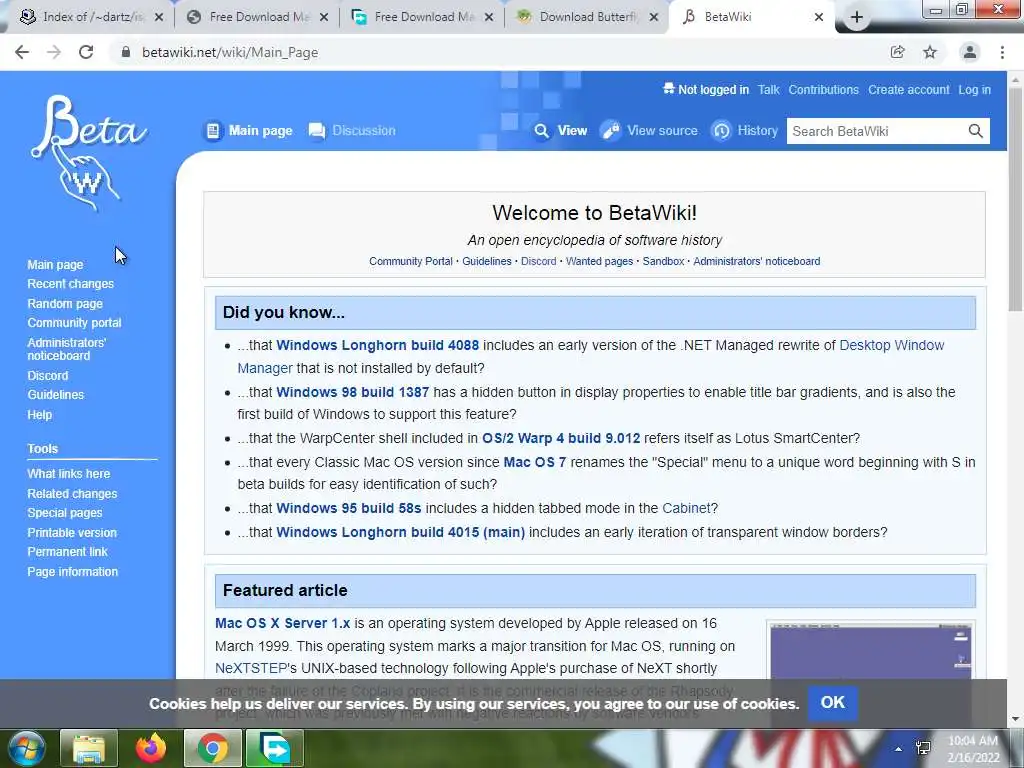The height and width of the screenshot is (768, 1024).
Task: Open a new browser tab with plus icon
Action: coord(857,18)
